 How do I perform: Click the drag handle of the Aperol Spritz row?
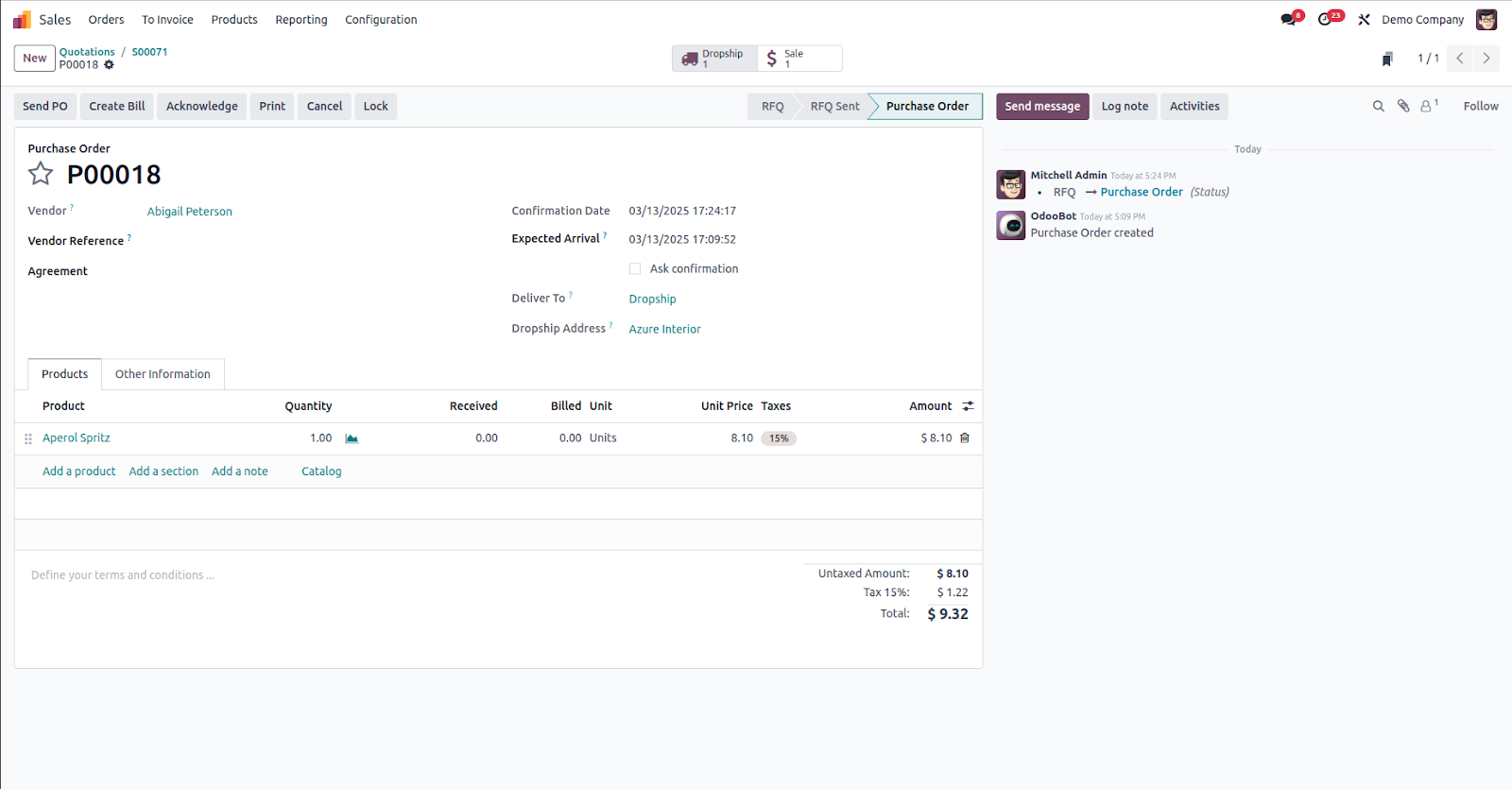tap(28, 438)
